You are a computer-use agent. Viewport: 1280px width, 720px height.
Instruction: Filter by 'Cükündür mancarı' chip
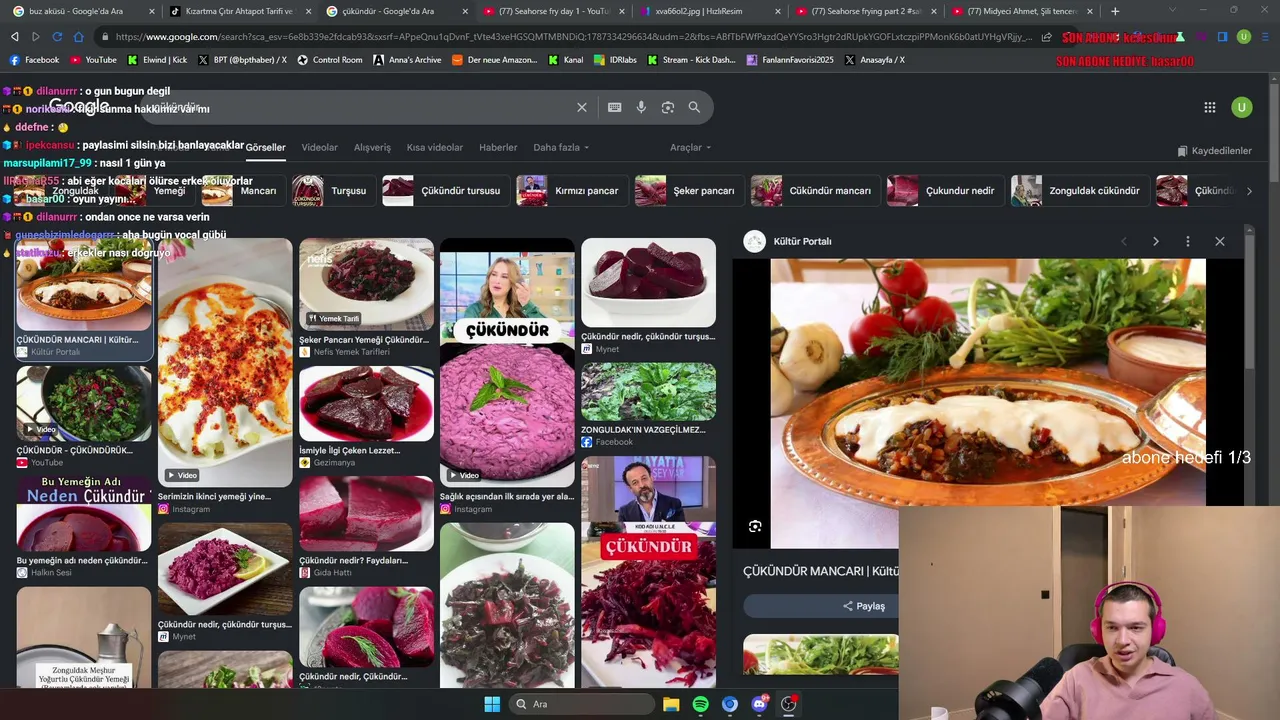(x=815, y=190)
